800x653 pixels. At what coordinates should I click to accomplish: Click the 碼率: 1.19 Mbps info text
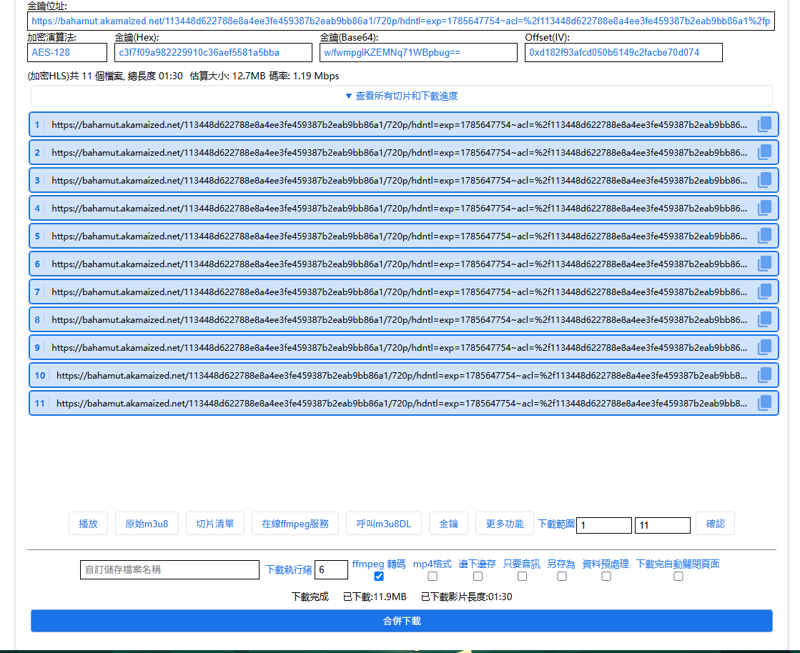tap(304, 76)
